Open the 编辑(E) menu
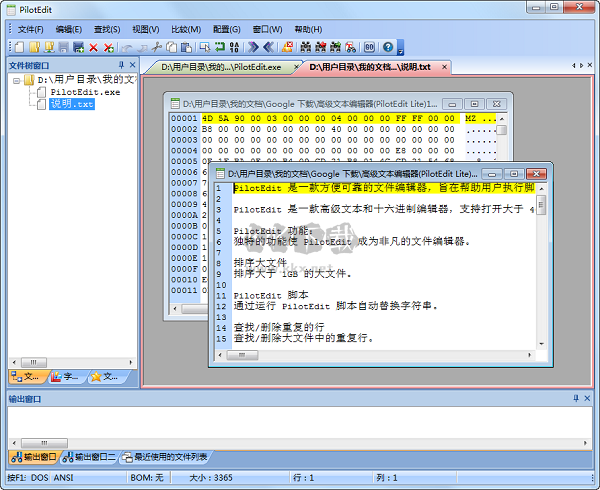Screen dimensions: 600x490 [69, 29]
